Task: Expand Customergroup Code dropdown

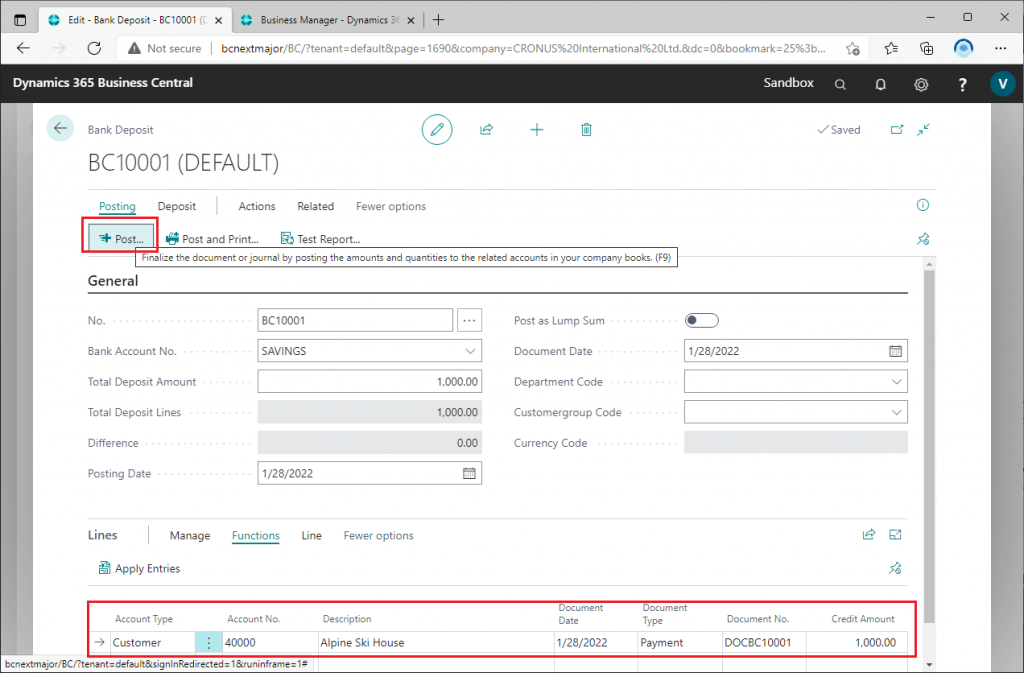Action: pos(896,413)
